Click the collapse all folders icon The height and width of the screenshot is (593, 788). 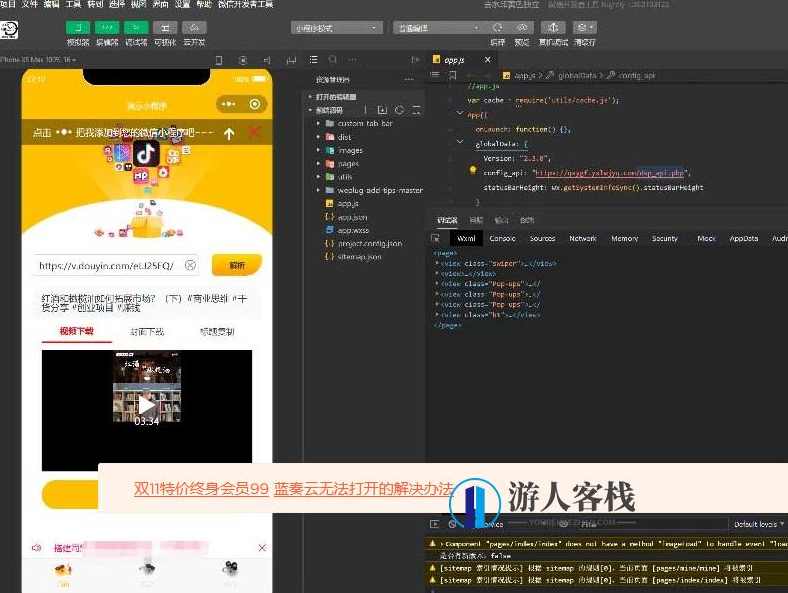(416, 110)
